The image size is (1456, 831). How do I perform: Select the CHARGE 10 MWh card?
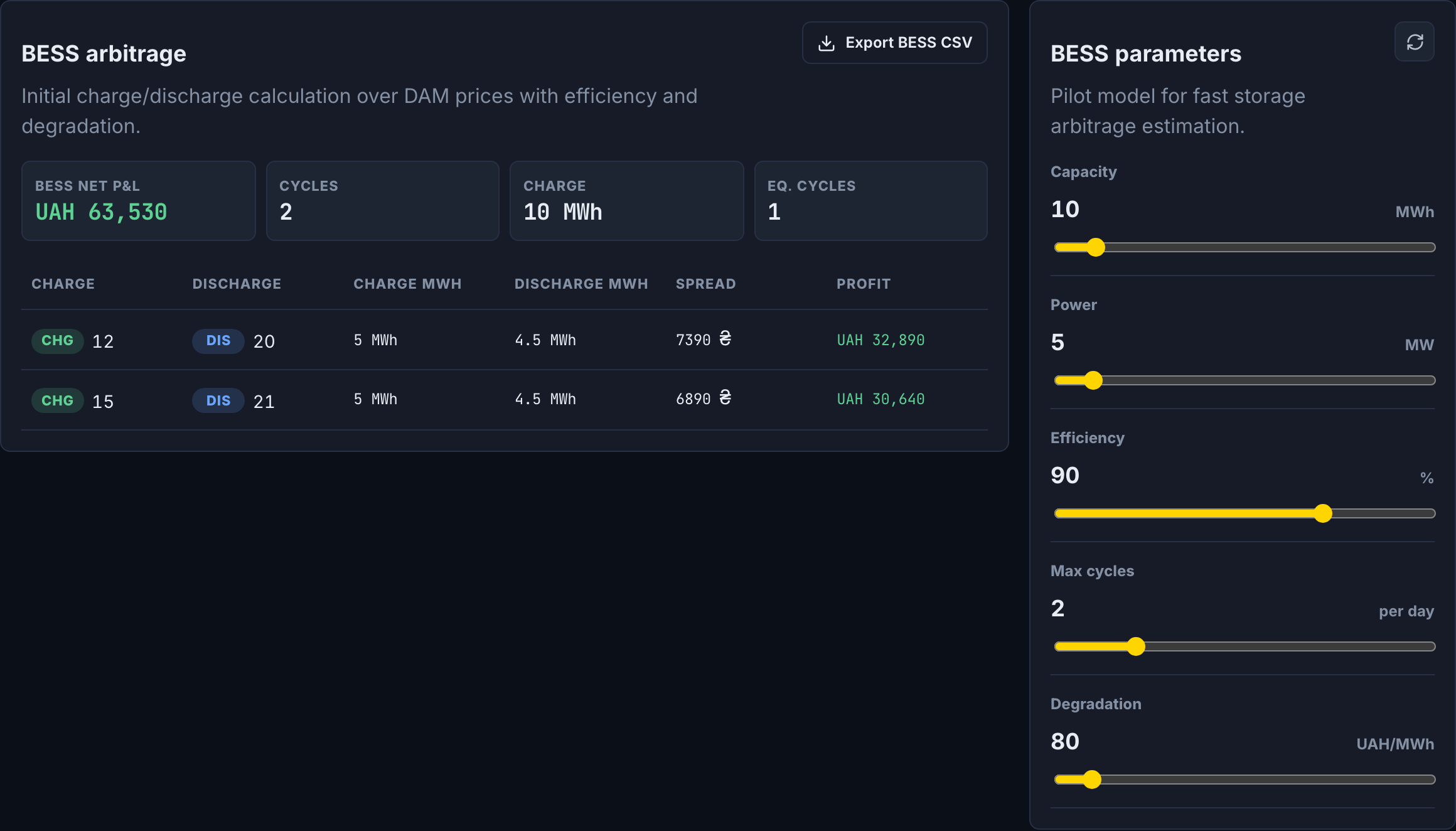pyautogui.click(x=627, y=201)
